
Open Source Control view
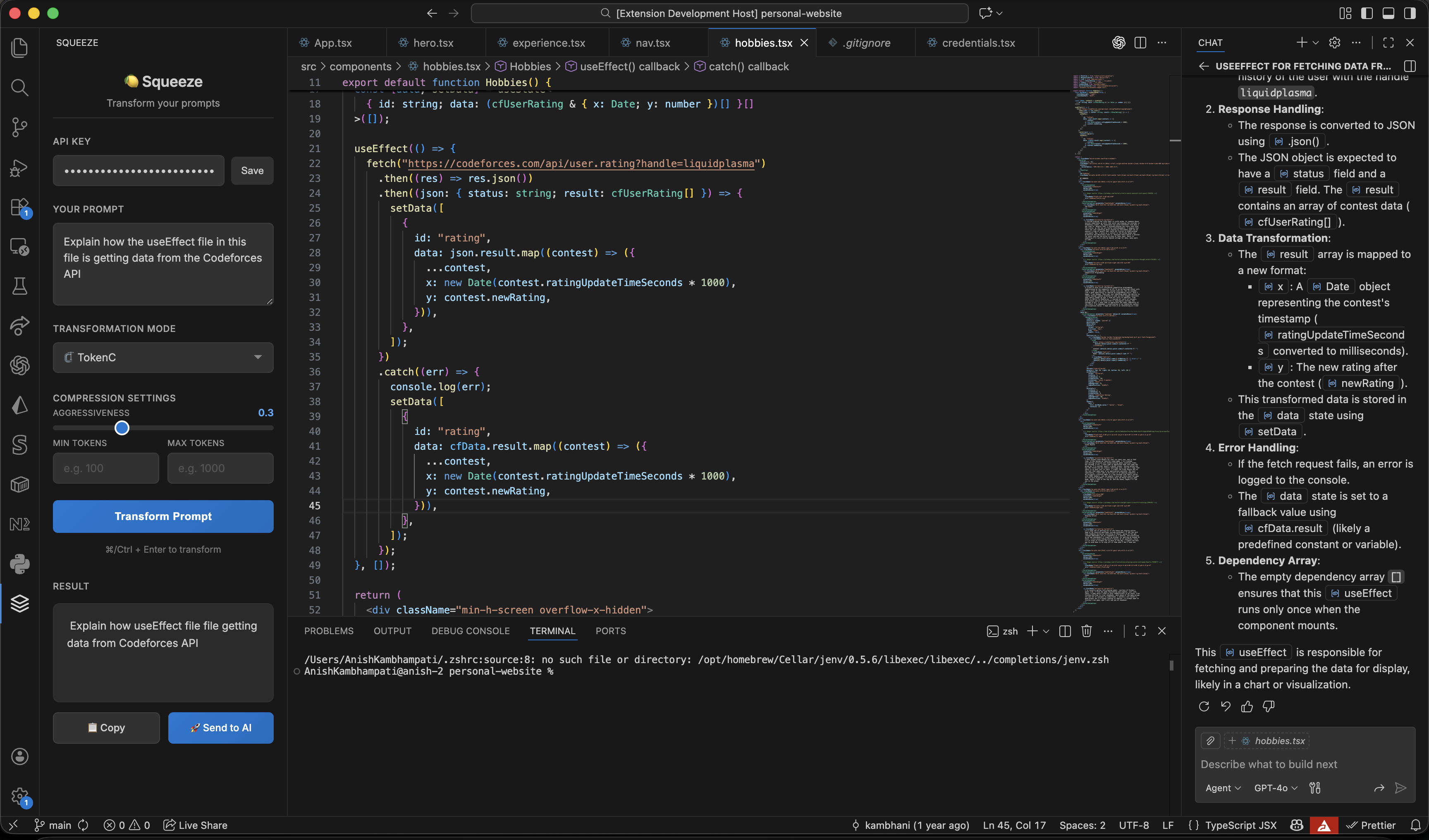19,127
